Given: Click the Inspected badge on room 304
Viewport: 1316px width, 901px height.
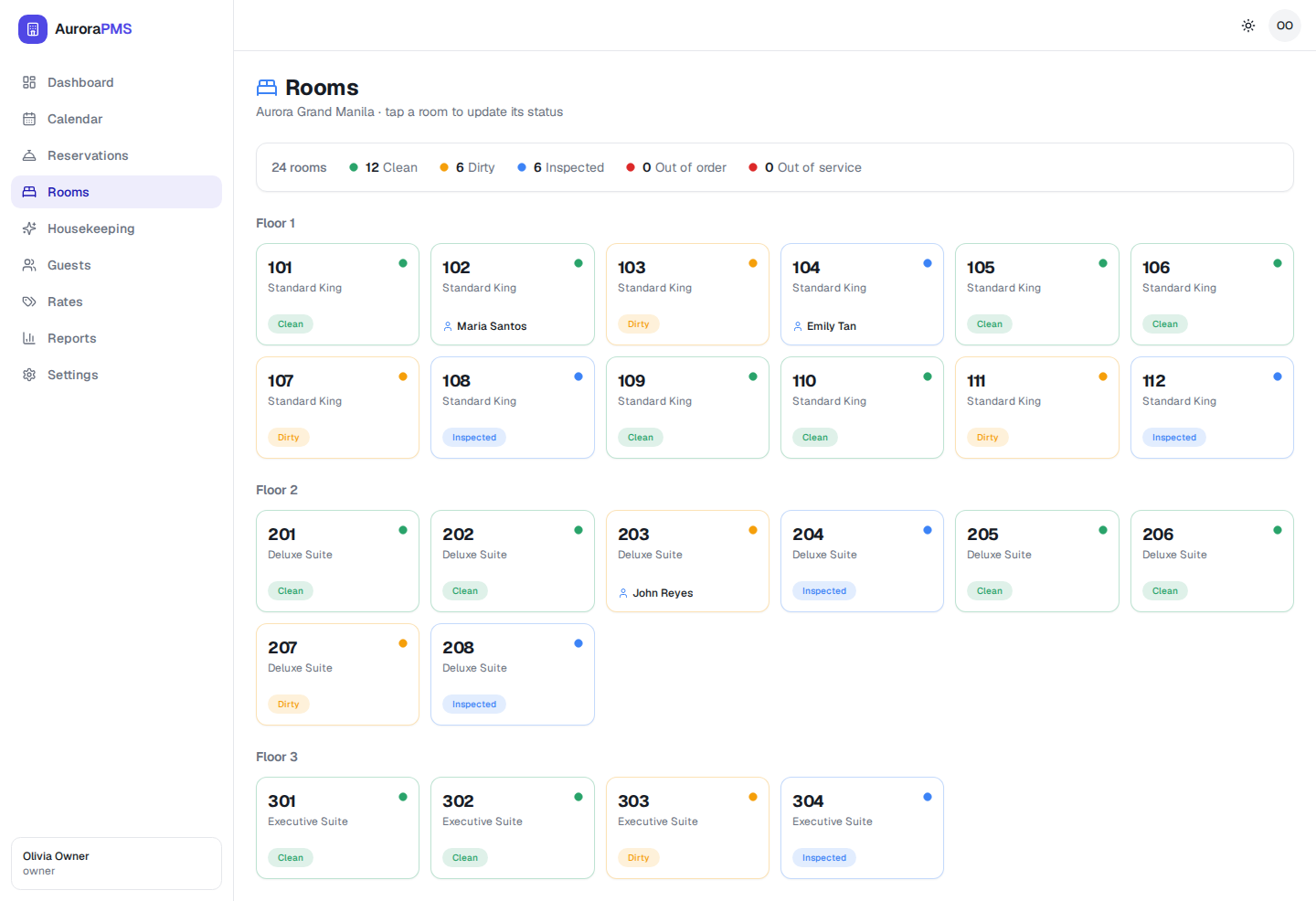Looking at the screenshot, I should click(x=824, y=858).
